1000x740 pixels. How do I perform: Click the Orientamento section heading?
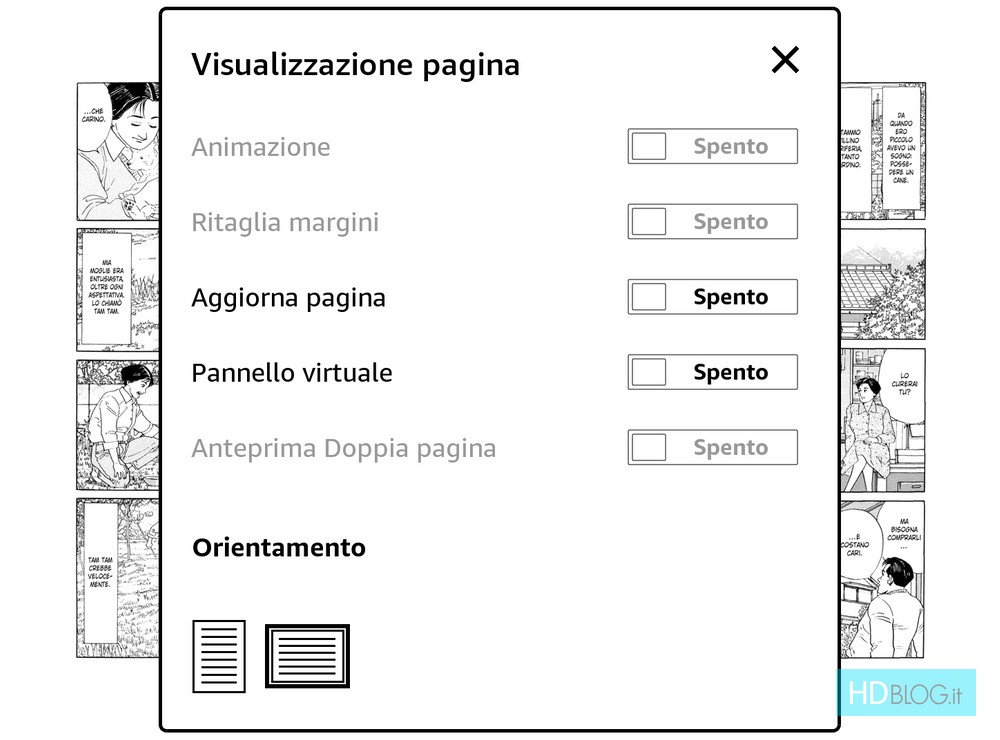[278, 548]
